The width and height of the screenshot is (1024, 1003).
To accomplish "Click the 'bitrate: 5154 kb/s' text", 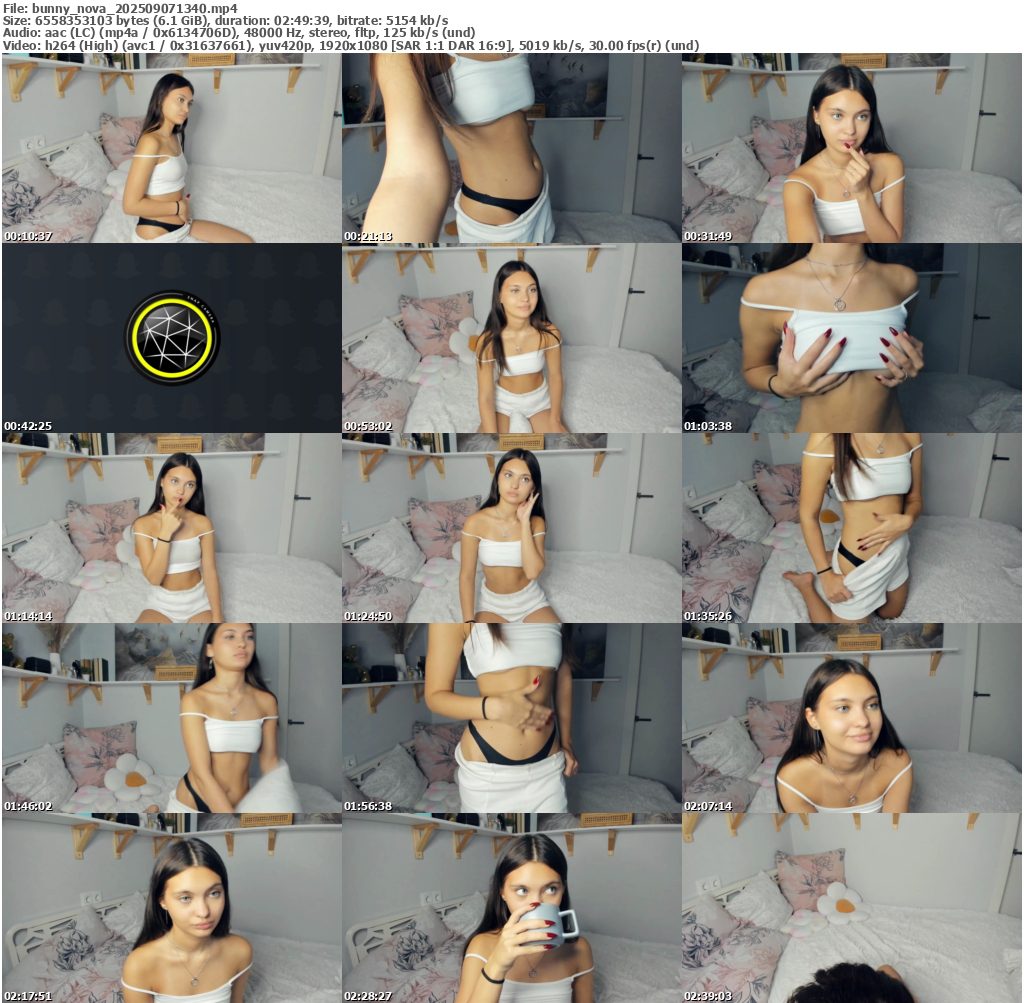I will [x=392, y=20].
